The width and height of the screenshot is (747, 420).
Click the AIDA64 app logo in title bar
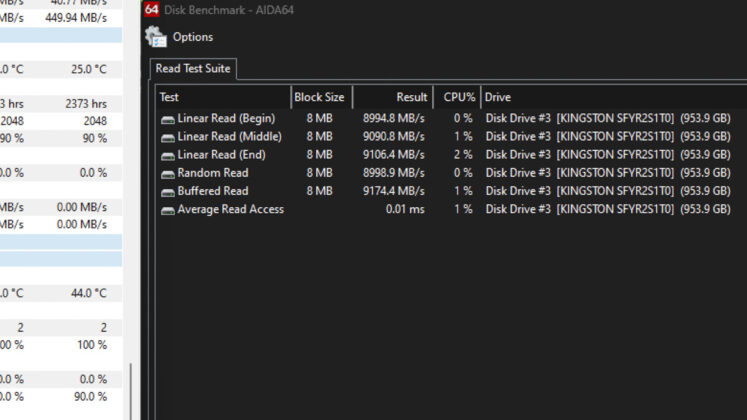(151, 9)
